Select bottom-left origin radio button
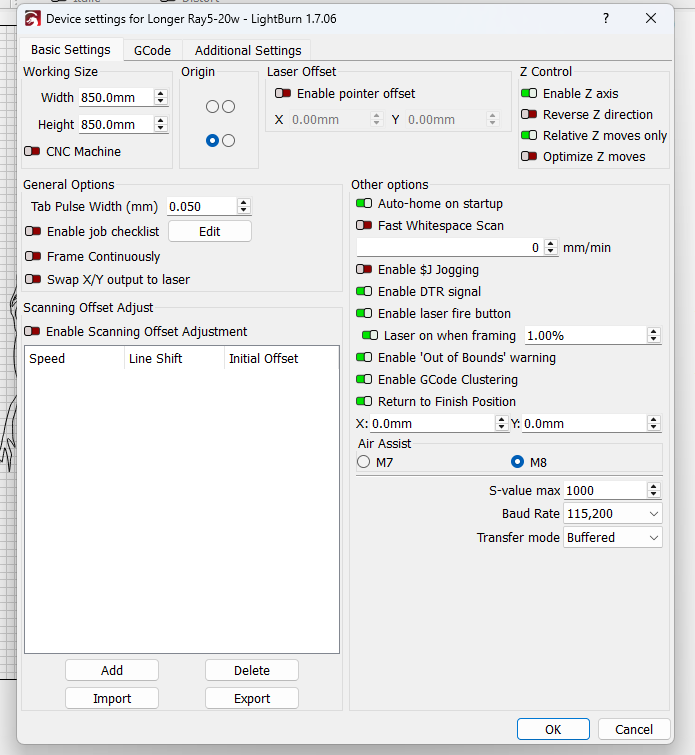Viewport: 695px width, 755px height. point(212,141)
